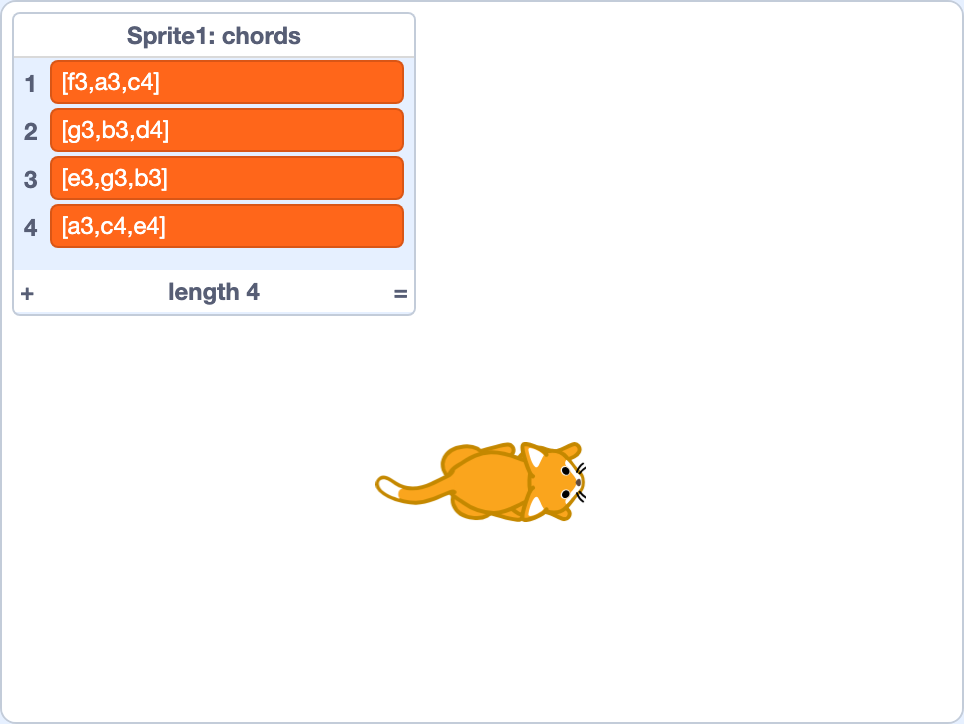Click index number 2 in chords list
This screenshot has width=964, height=724.
[30, 132]
